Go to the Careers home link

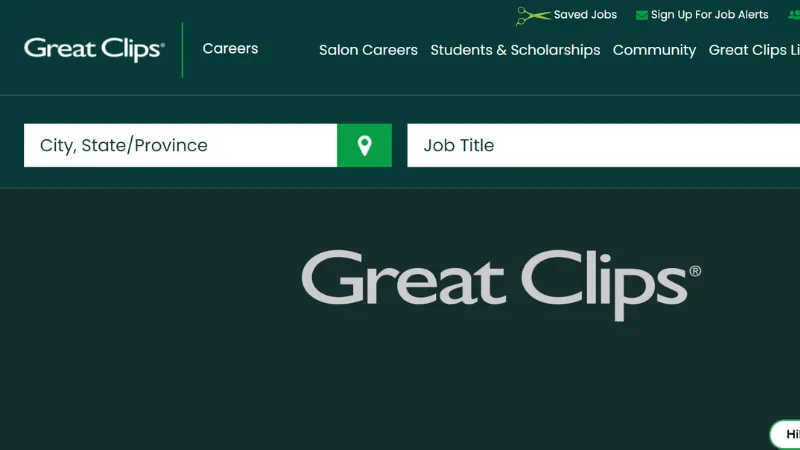(230, 49)
